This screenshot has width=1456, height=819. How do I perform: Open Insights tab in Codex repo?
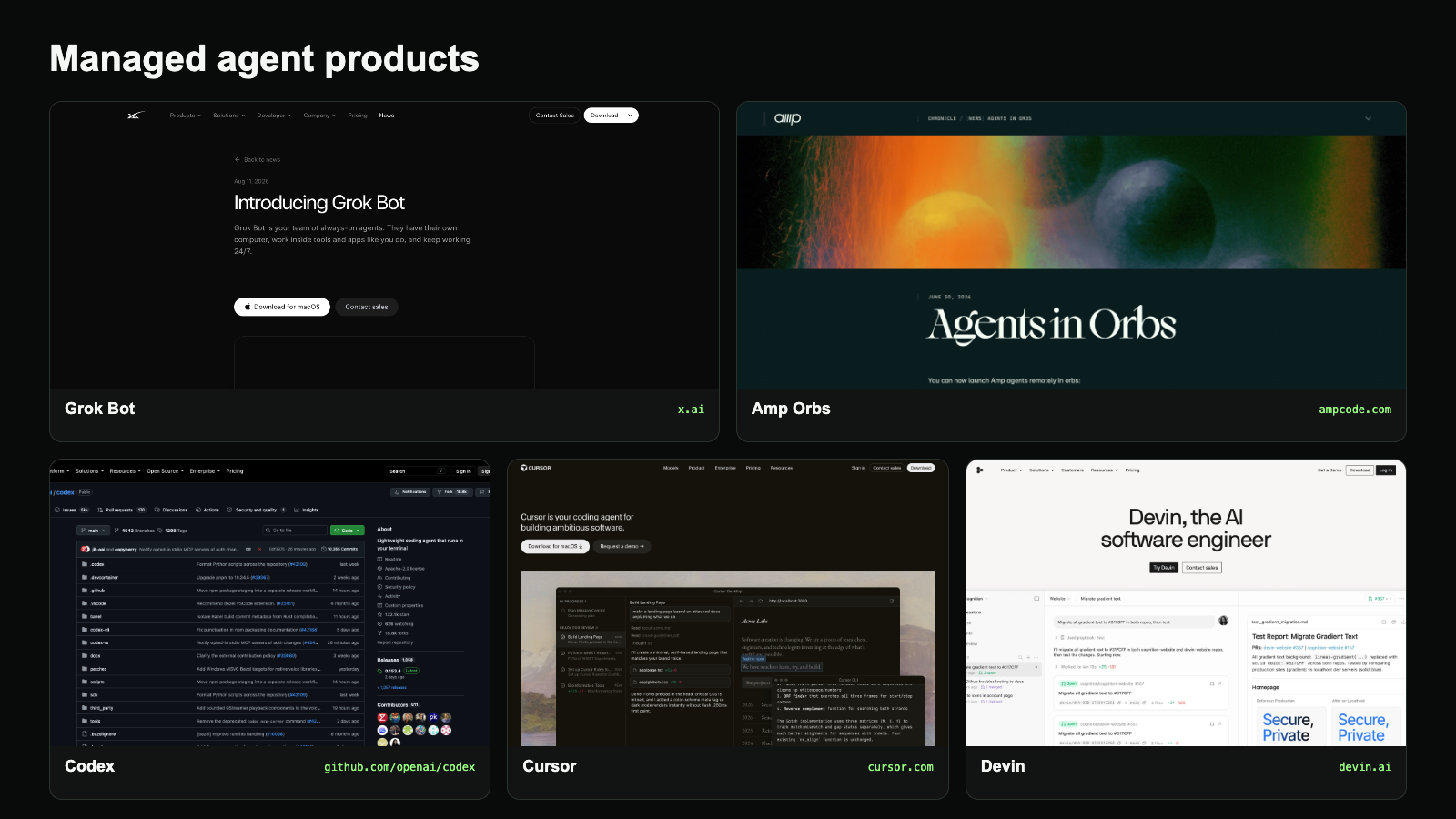click(306, 510)
